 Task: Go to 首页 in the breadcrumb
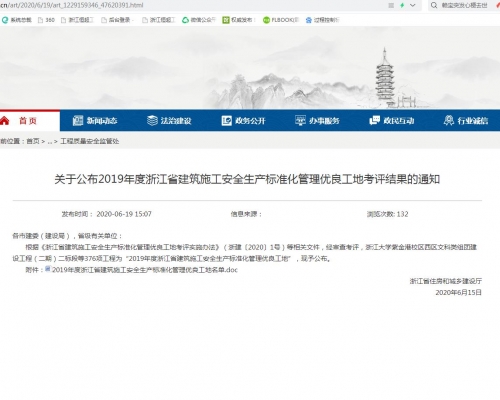tap(33, 141)
